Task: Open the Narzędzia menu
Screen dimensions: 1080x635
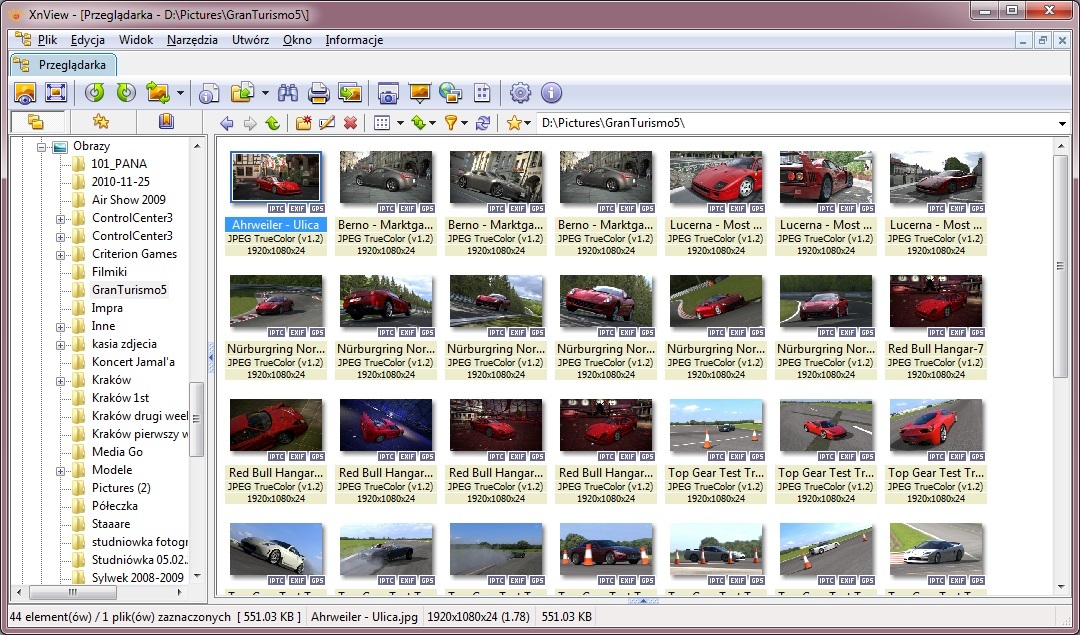Action: coord(192,40)
